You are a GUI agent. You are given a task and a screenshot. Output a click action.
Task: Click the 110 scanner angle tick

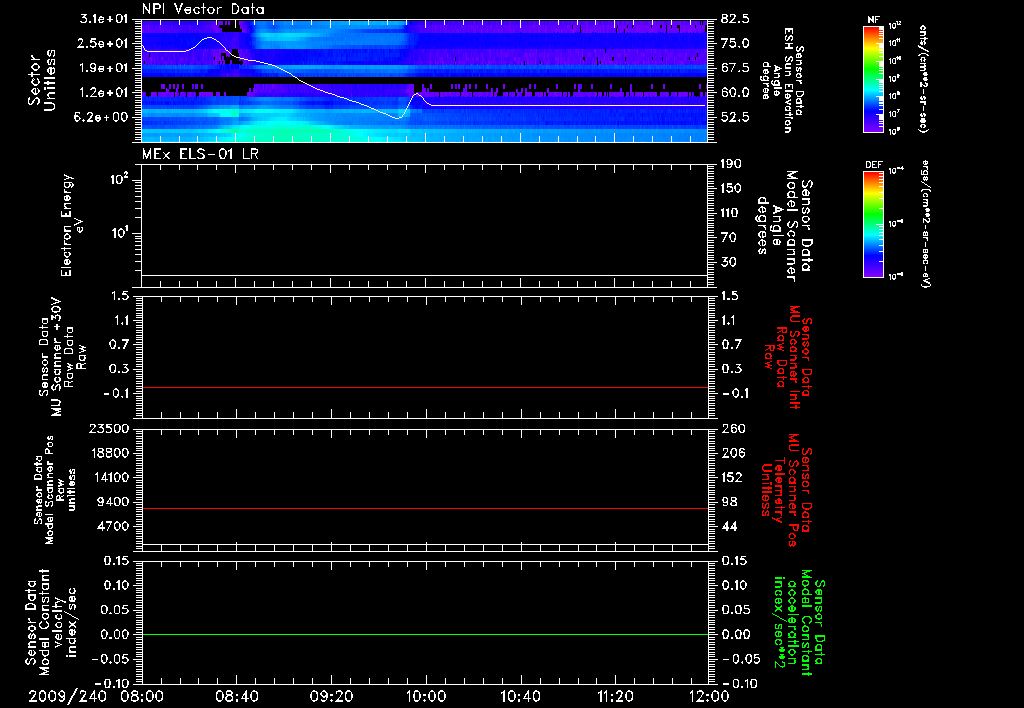[731, 213]
